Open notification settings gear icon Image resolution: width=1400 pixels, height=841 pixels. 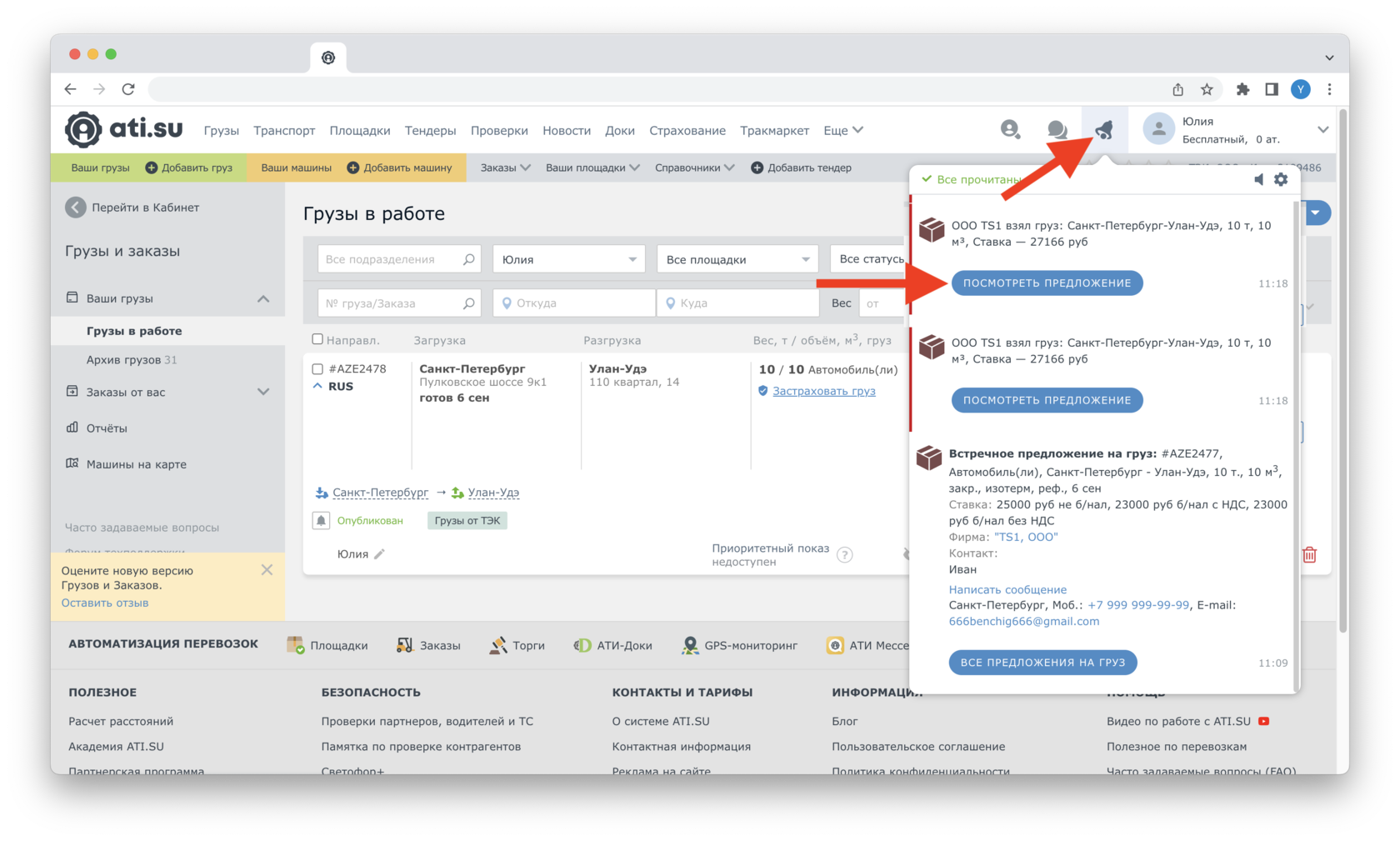tap(1282, 179)
